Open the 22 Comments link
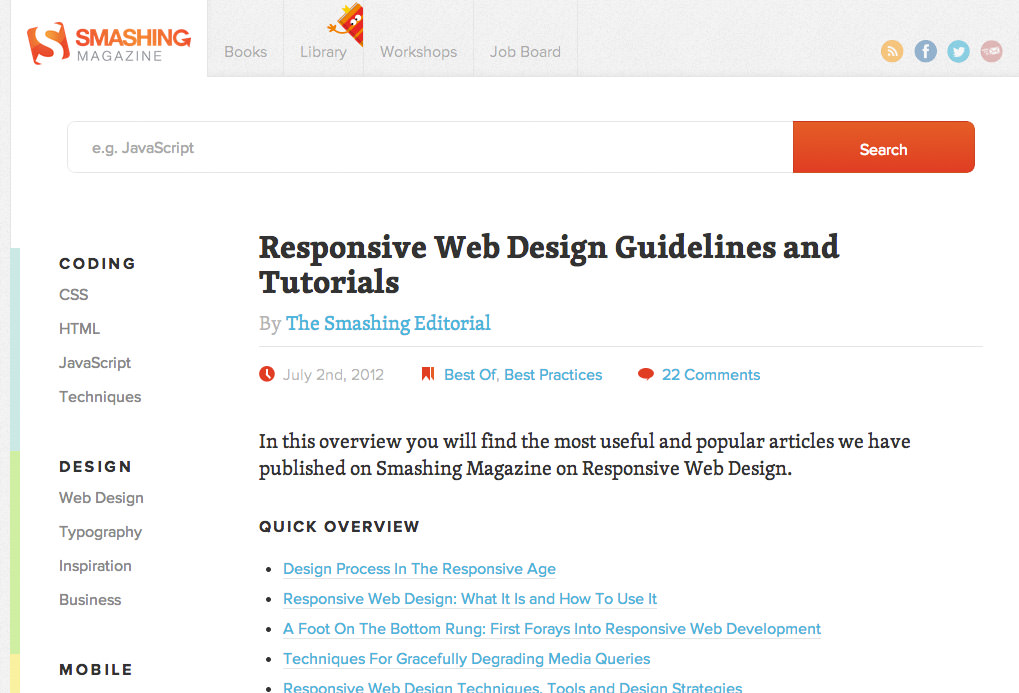 (710, 375)
